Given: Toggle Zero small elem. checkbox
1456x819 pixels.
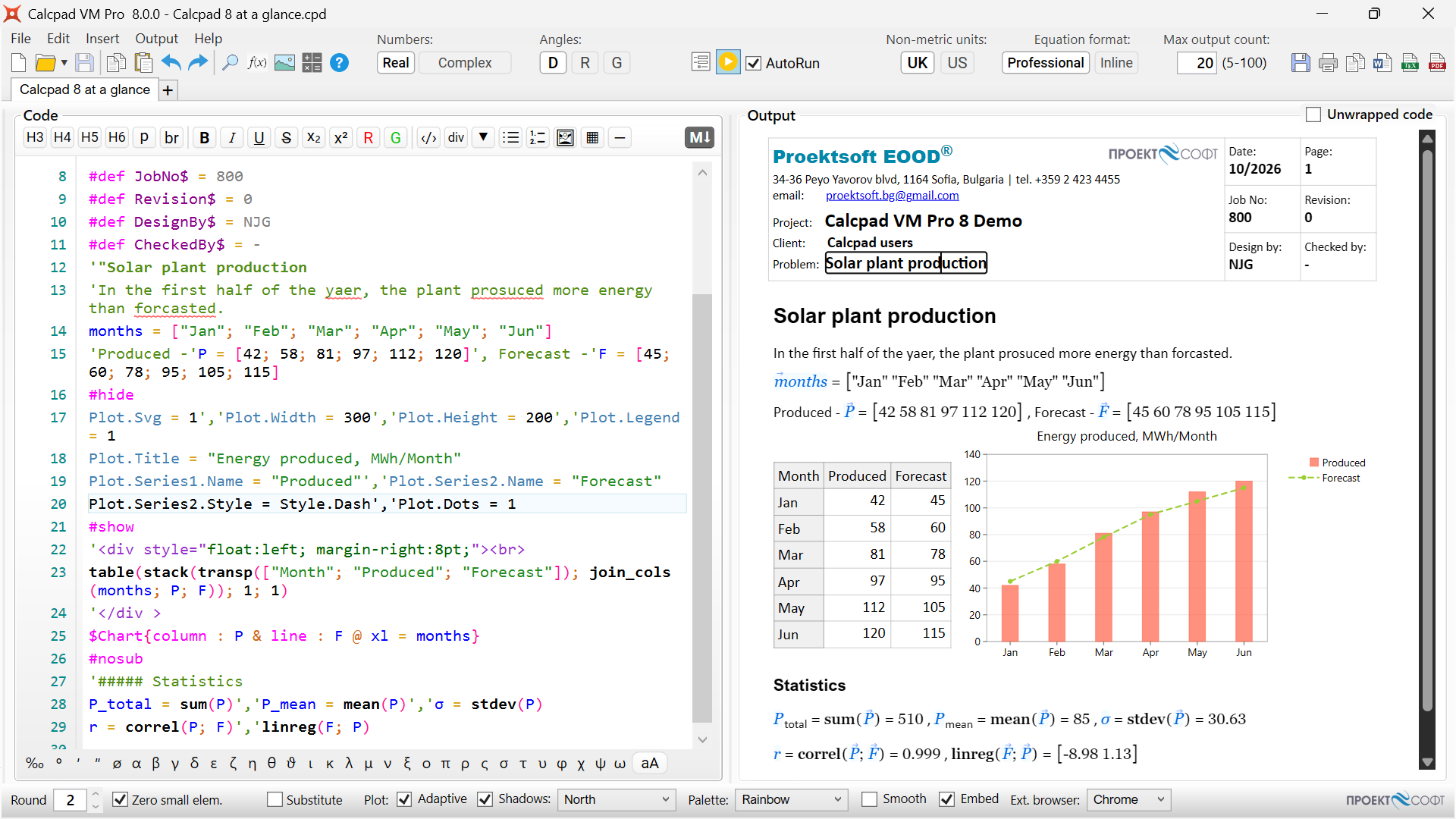Looking at the screenshot, I should tap(120, 799).
